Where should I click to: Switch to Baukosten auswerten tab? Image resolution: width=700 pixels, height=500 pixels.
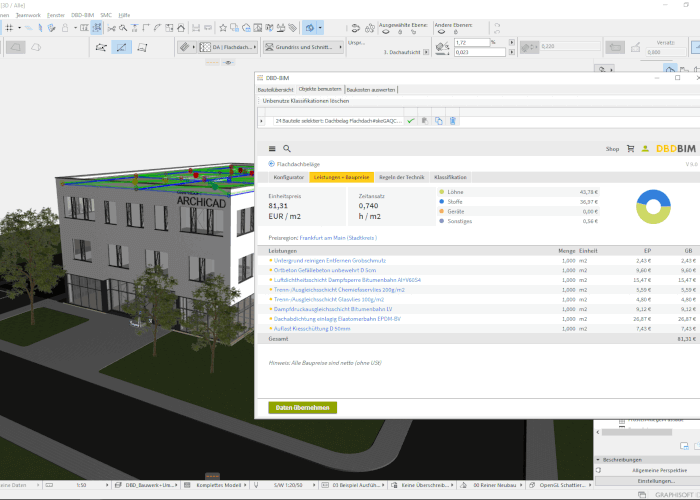click(x=371, y=90)
